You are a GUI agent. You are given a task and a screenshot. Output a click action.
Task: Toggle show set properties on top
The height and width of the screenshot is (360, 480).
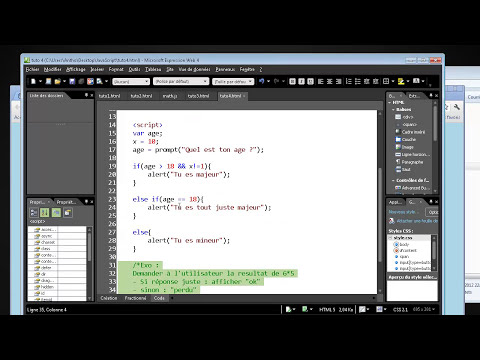coord(56,212)
